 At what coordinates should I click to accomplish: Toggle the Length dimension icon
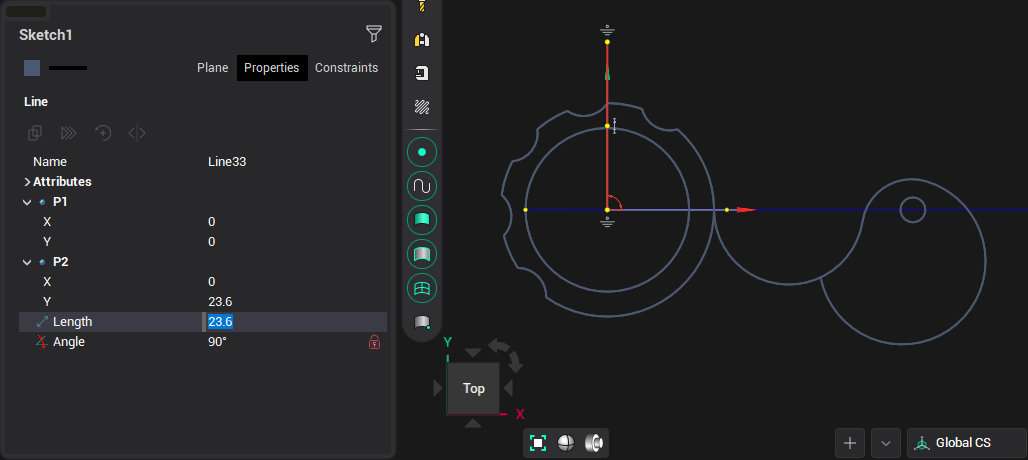point(41,322)
